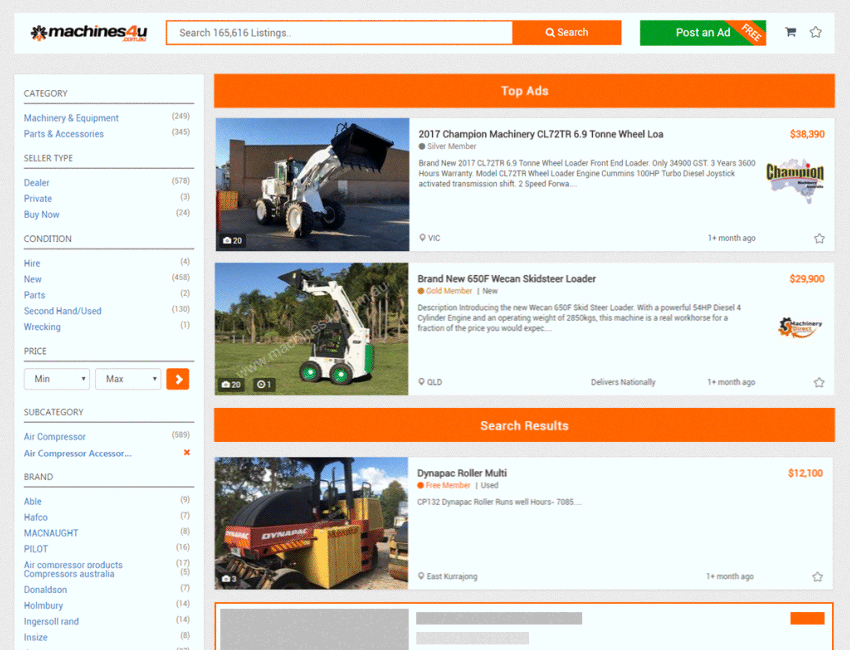Open the Max price dropdown

[x=128, y=379]
